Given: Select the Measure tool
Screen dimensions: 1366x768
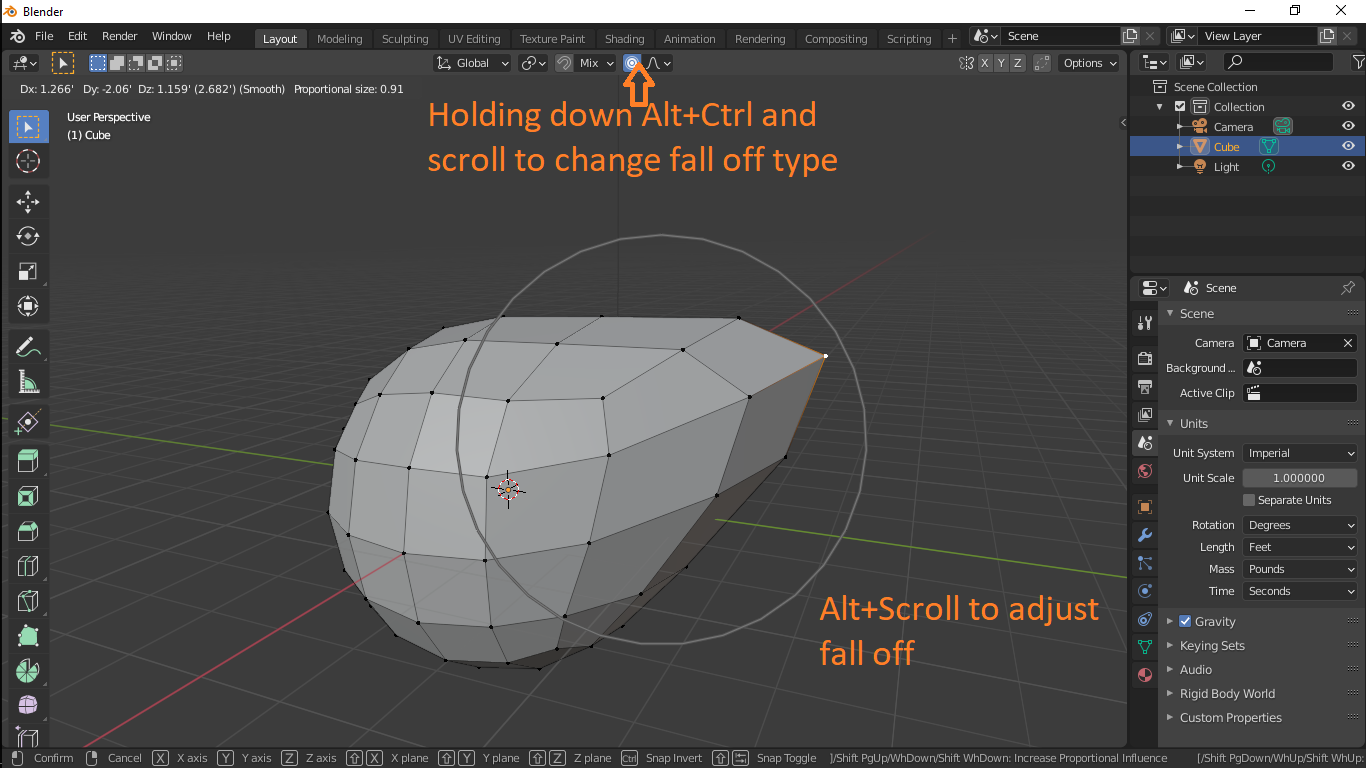Looking at the screenshot, I should click(x=28, y=382).
